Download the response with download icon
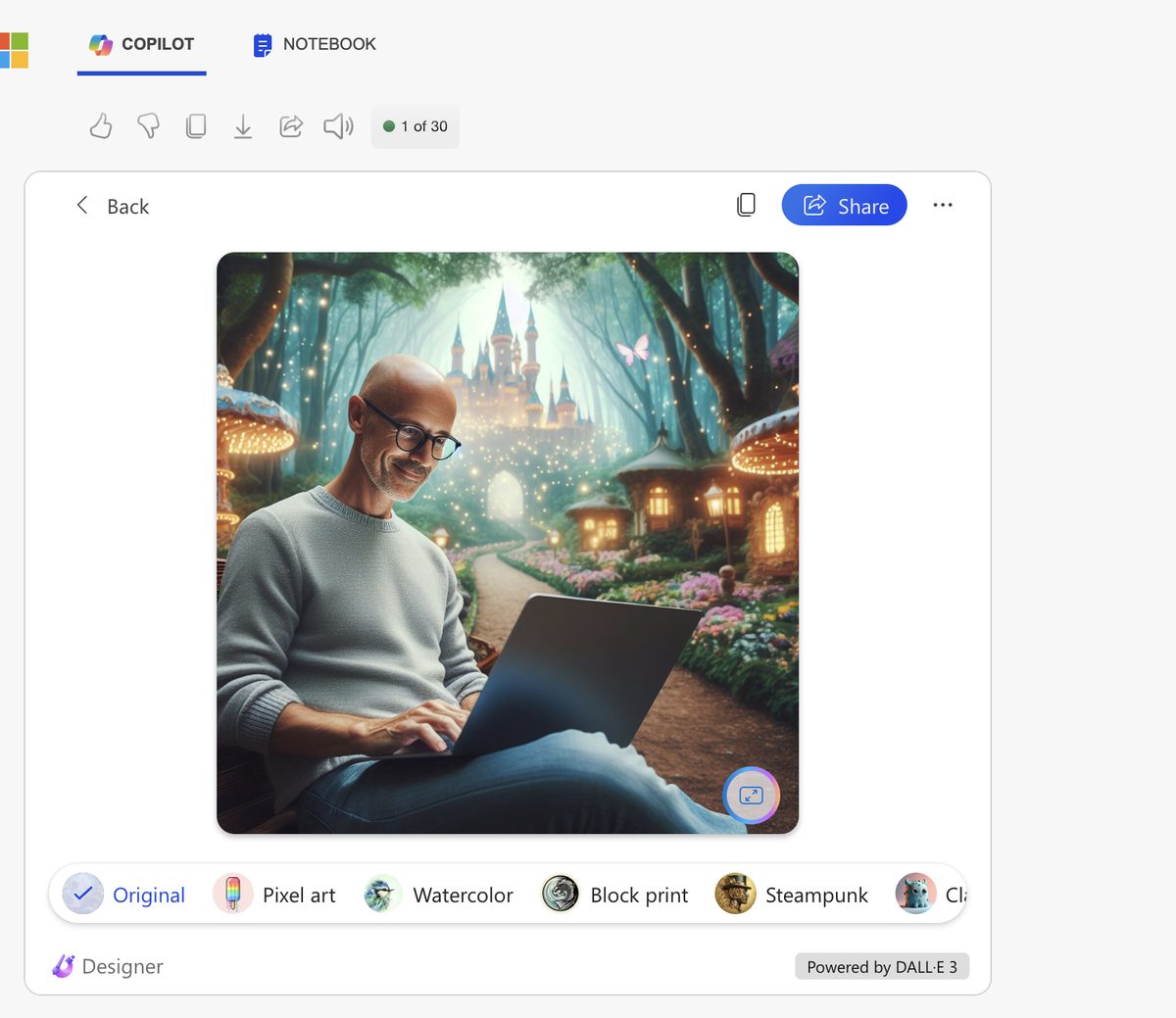1176x1018 pixels. tap(243, 126)
